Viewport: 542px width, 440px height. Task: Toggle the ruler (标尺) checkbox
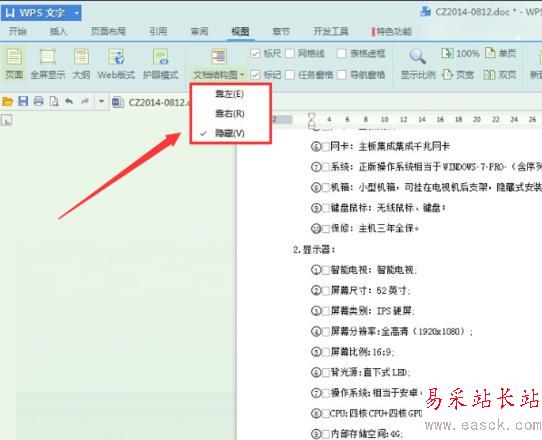click(255, 53)
